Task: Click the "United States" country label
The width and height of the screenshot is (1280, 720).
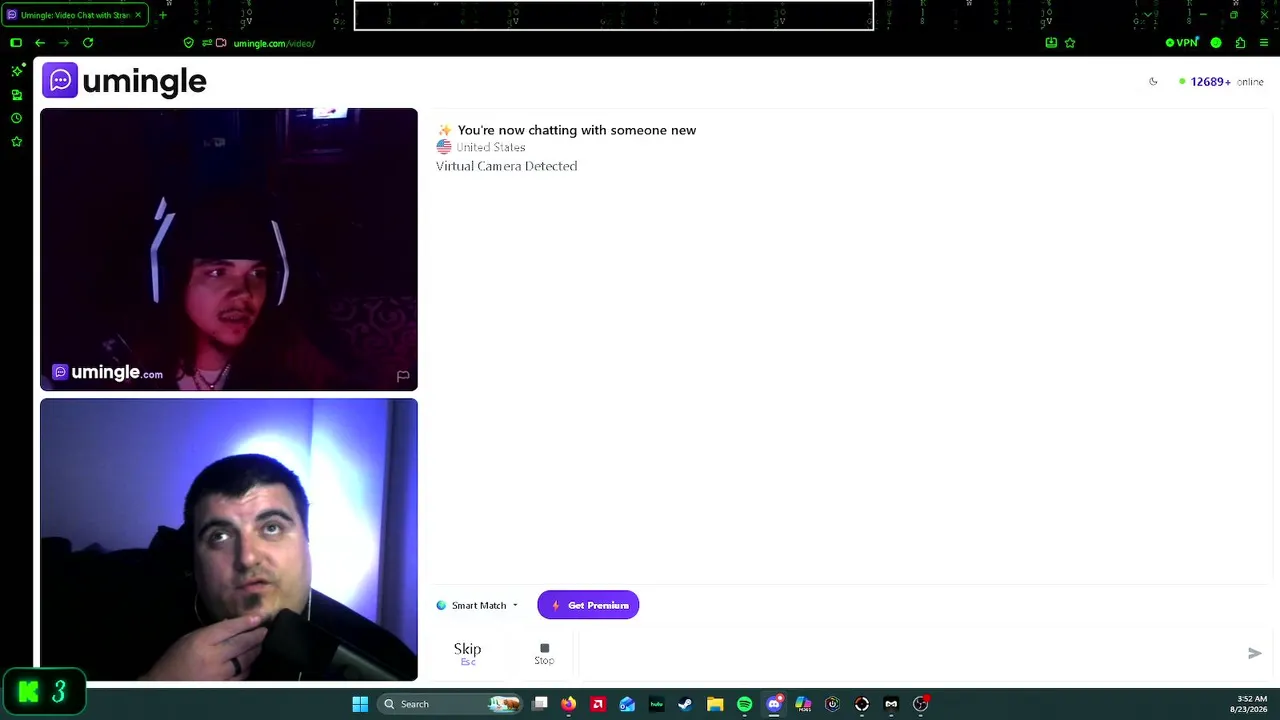Action: (x=491, y=147)
